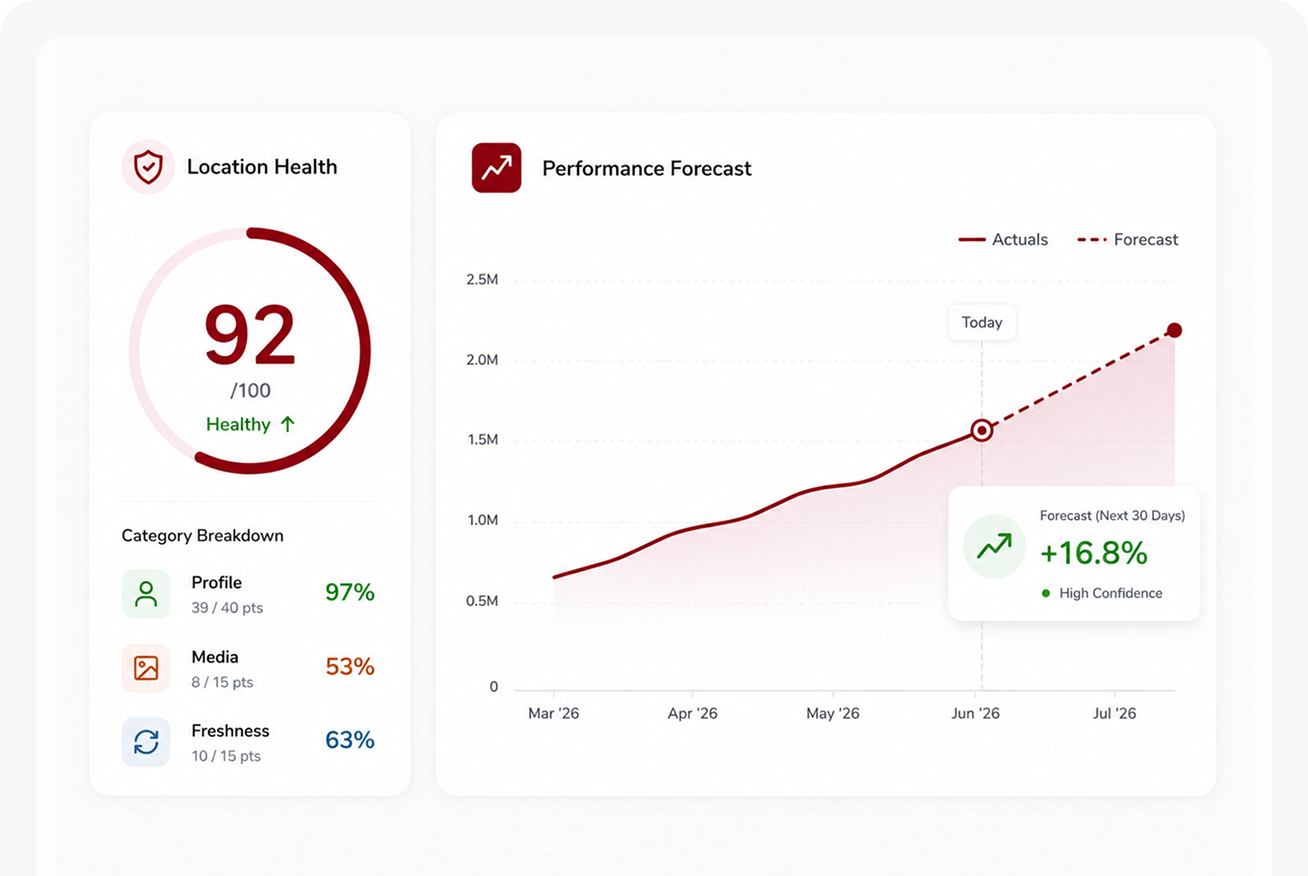This screenshot has height=876, width=1308.
Task: Click the 0 y-axis label
Action: [494, 688]
